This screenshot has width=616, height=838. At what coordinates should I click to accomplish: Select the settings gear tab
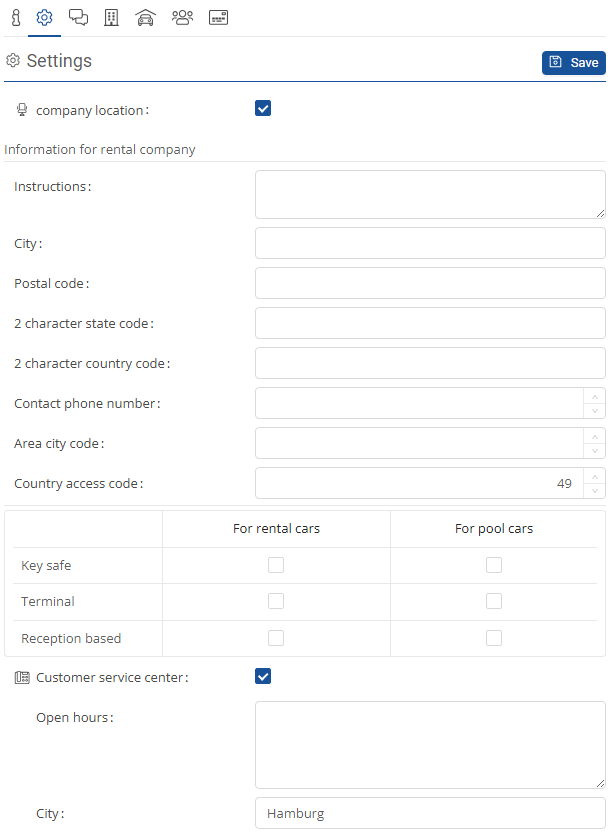coord(44,17)
